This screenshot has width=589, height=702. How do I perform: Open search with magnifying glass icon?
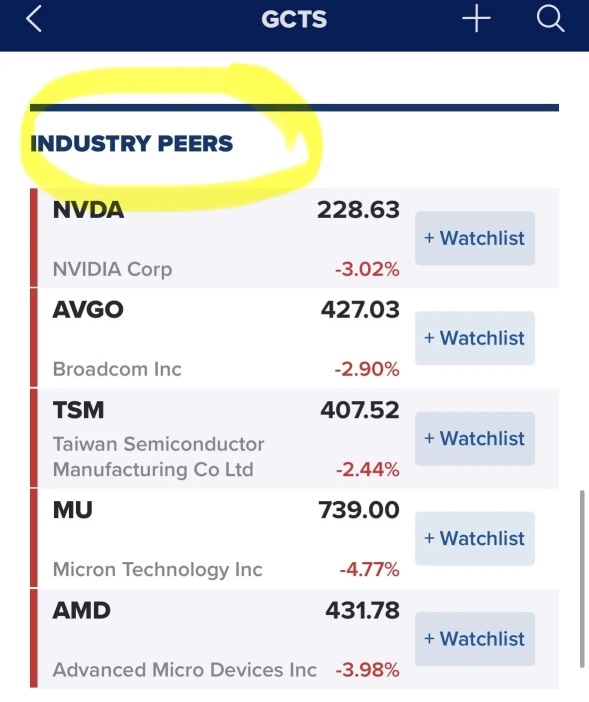click(550, 19)
